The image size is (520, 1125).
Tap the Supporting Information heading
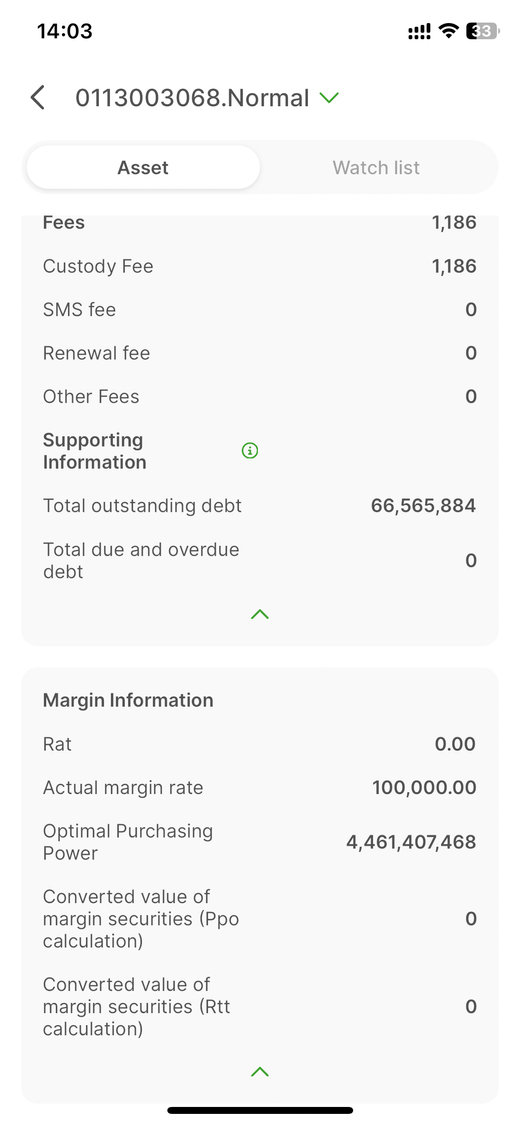95,451
